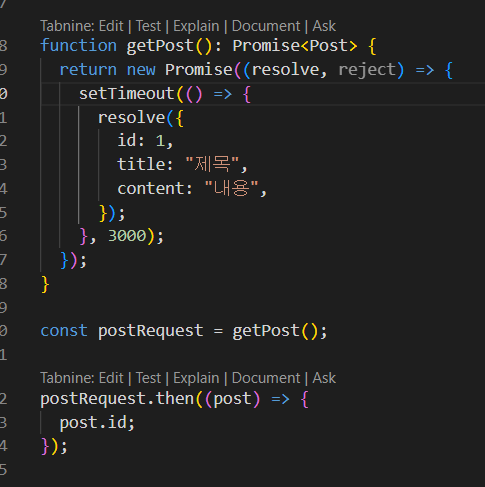The image size is (485, 487).
Task: Click the arrow => after (resolve, reject)
Action: tap(425, 70)
